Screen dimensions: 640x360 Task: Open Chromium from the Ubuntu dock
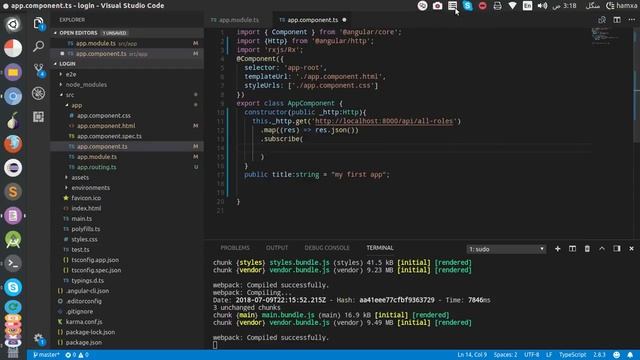(x=13, y=96)
